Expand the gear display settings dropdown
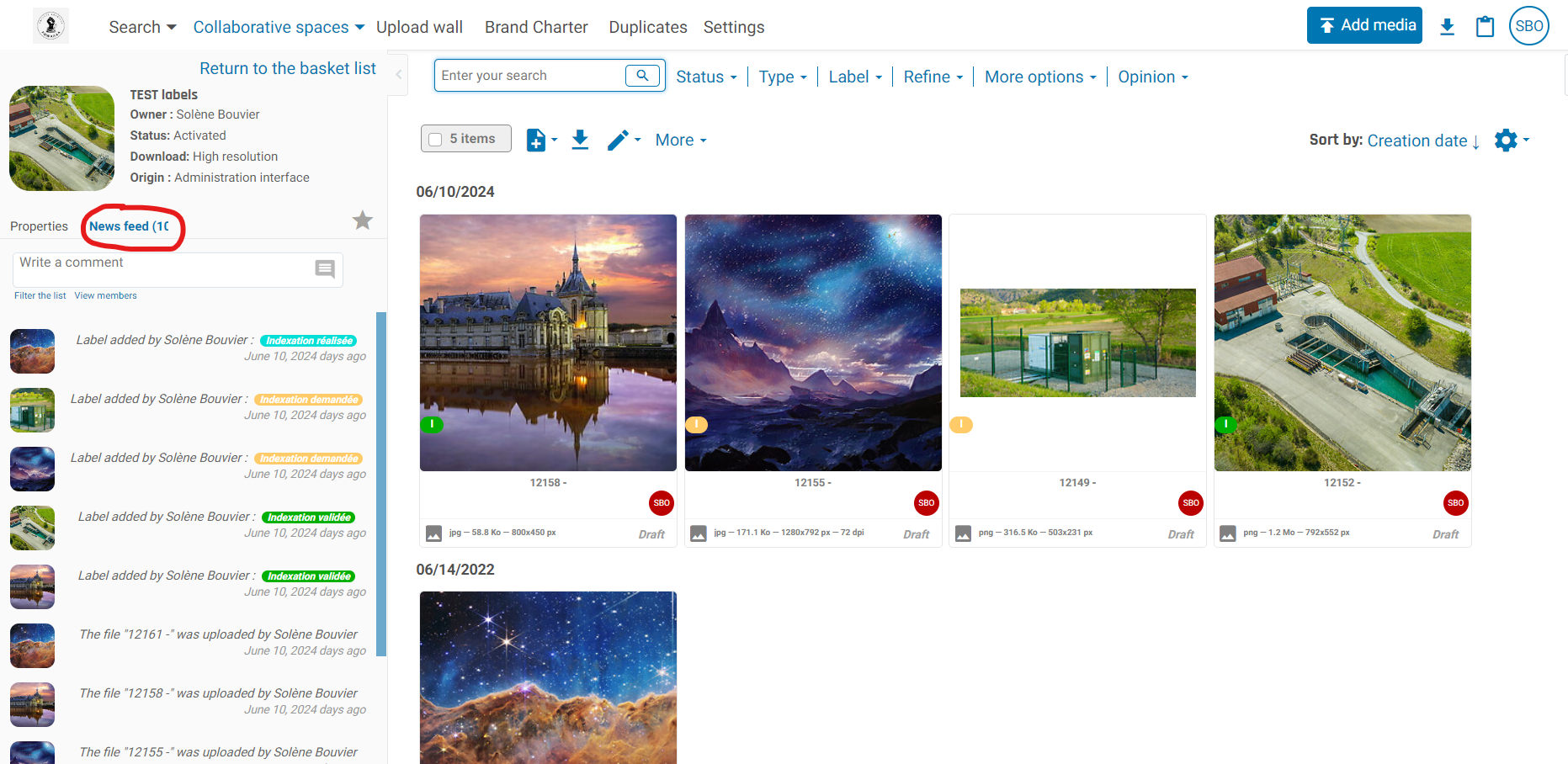 pyautogui.click(x=1512, y=141)
